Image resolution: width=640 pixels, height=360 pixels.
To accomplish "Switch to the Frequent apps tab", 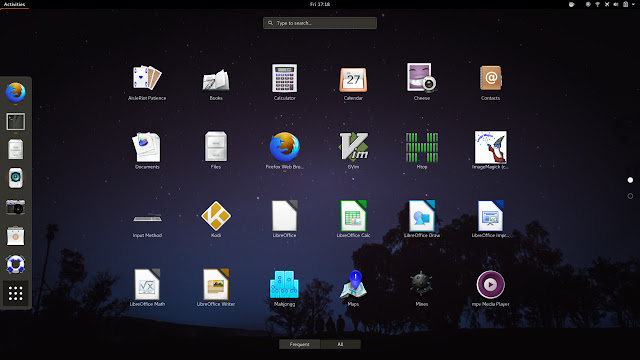I will coord(300,344).
